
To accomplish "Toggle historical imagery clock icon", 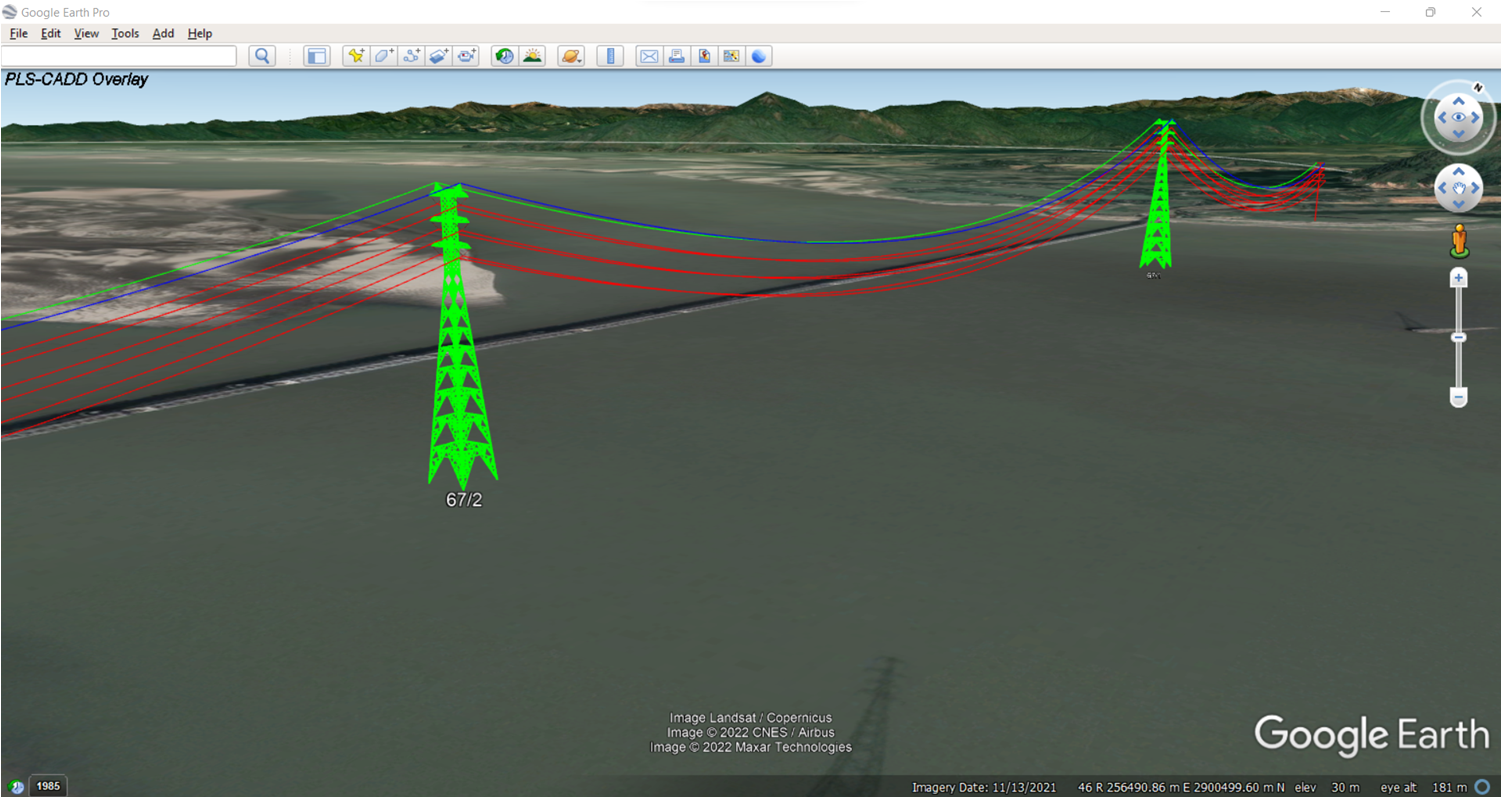I will click(x=504, y=56).
